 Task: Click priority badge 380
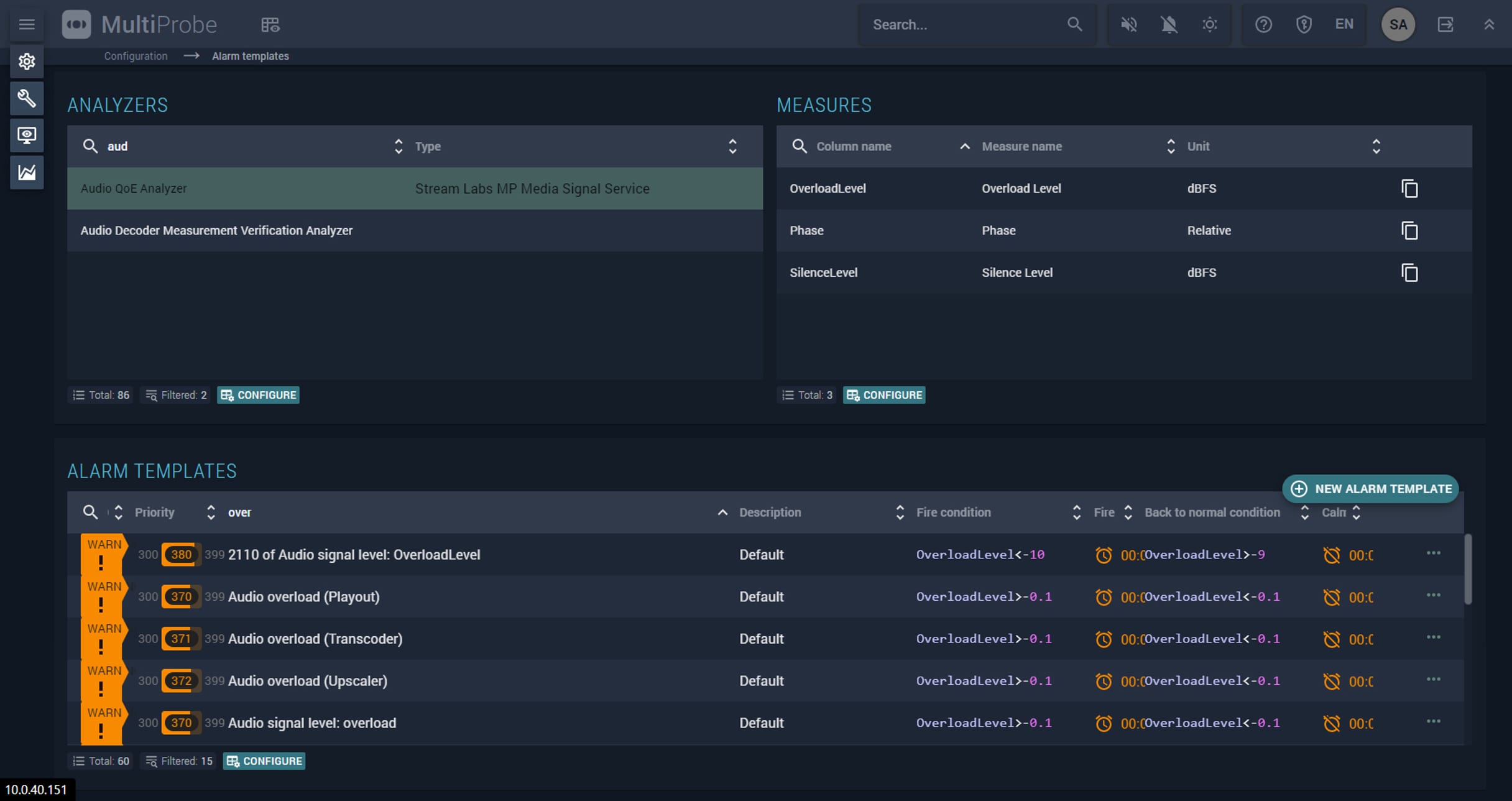coord(181,555)
